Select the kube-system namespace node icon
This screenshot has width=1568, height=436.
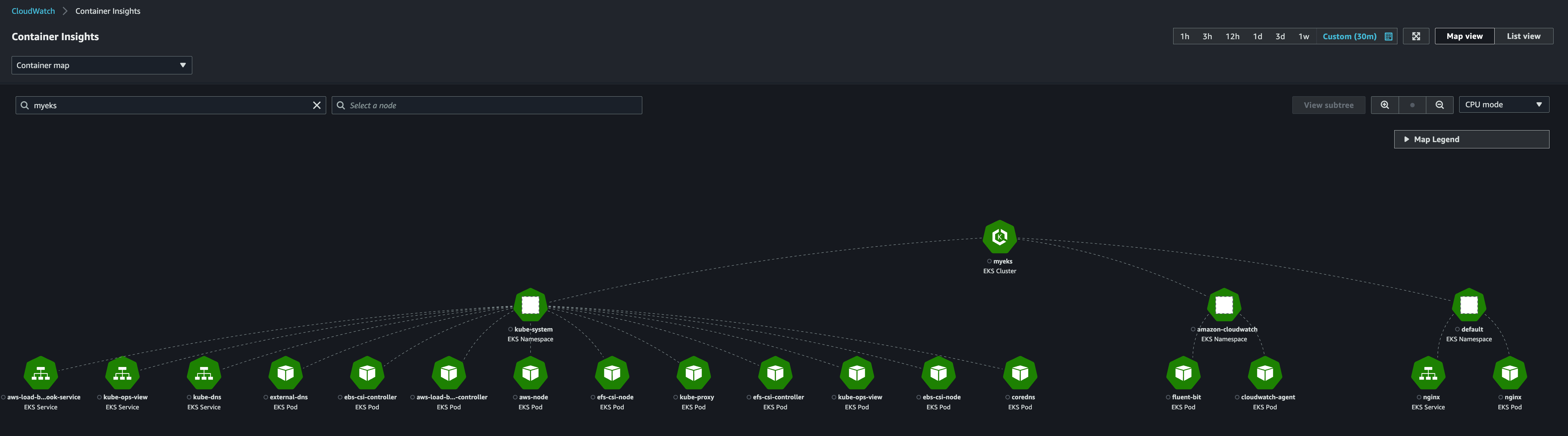click(x=530, y=305)
